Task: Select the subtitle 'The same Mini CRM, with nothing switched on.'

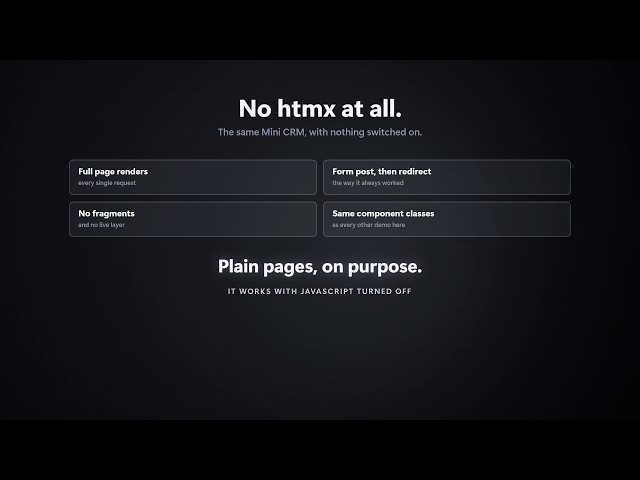Action: tap(320, 132)
